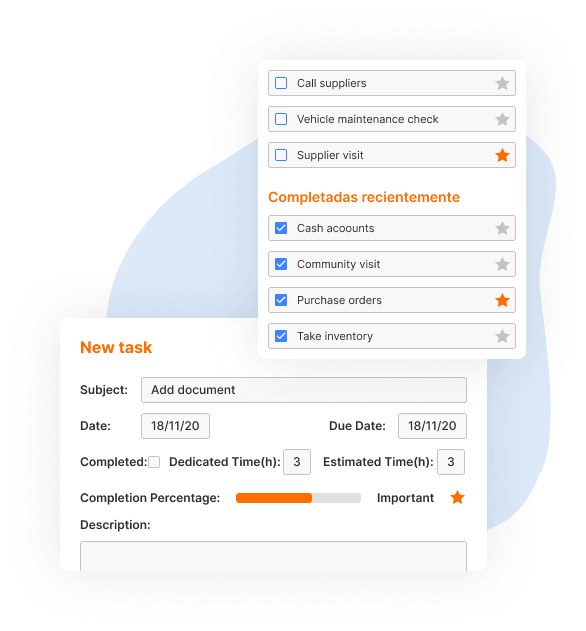Tick the Completed checkbox in New task
Screen dimensions: 586x631
(x=154, y=462)
